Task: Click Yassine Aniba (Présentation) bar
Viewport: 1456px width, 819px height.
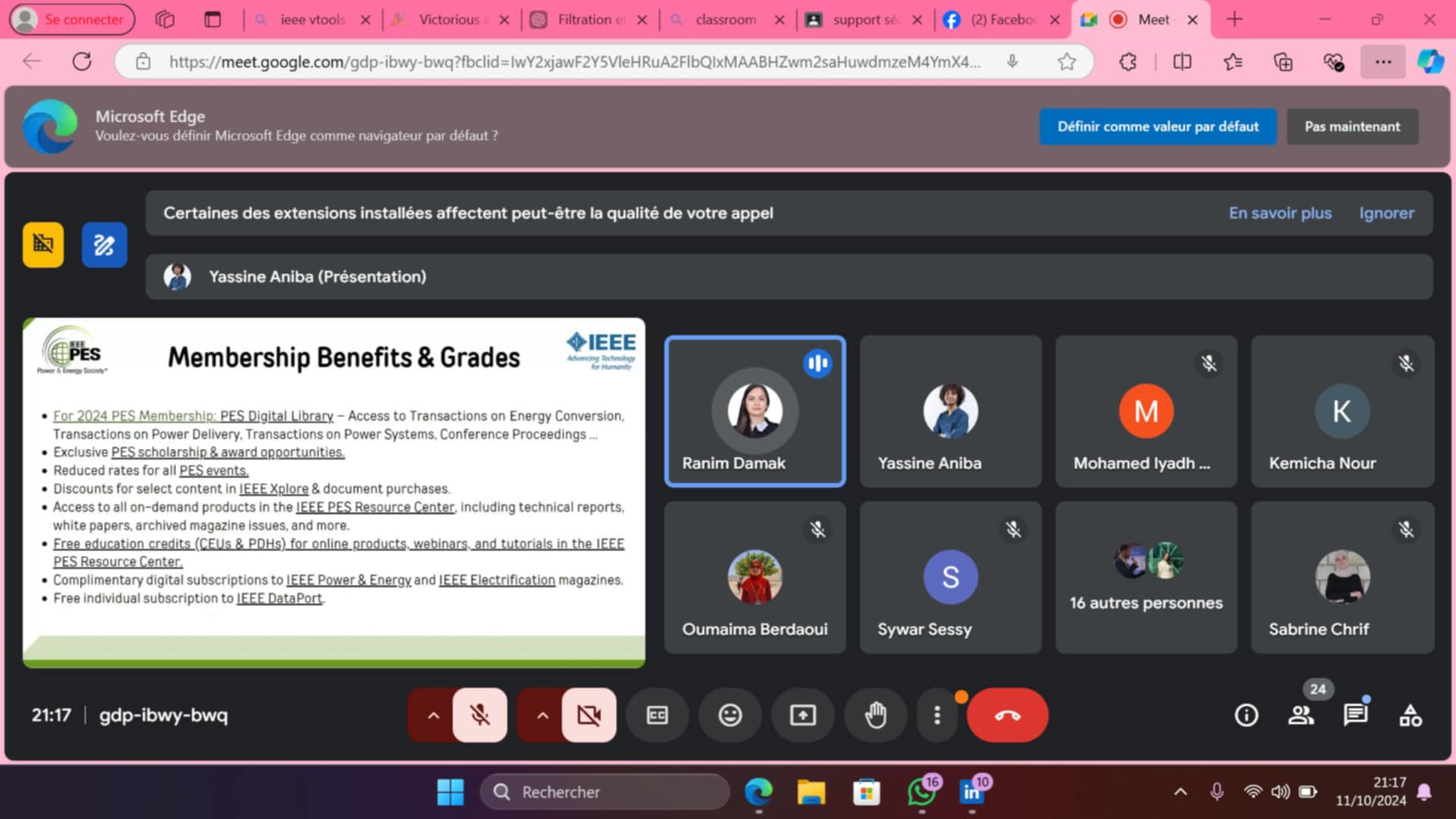Action: coord(789,277)
